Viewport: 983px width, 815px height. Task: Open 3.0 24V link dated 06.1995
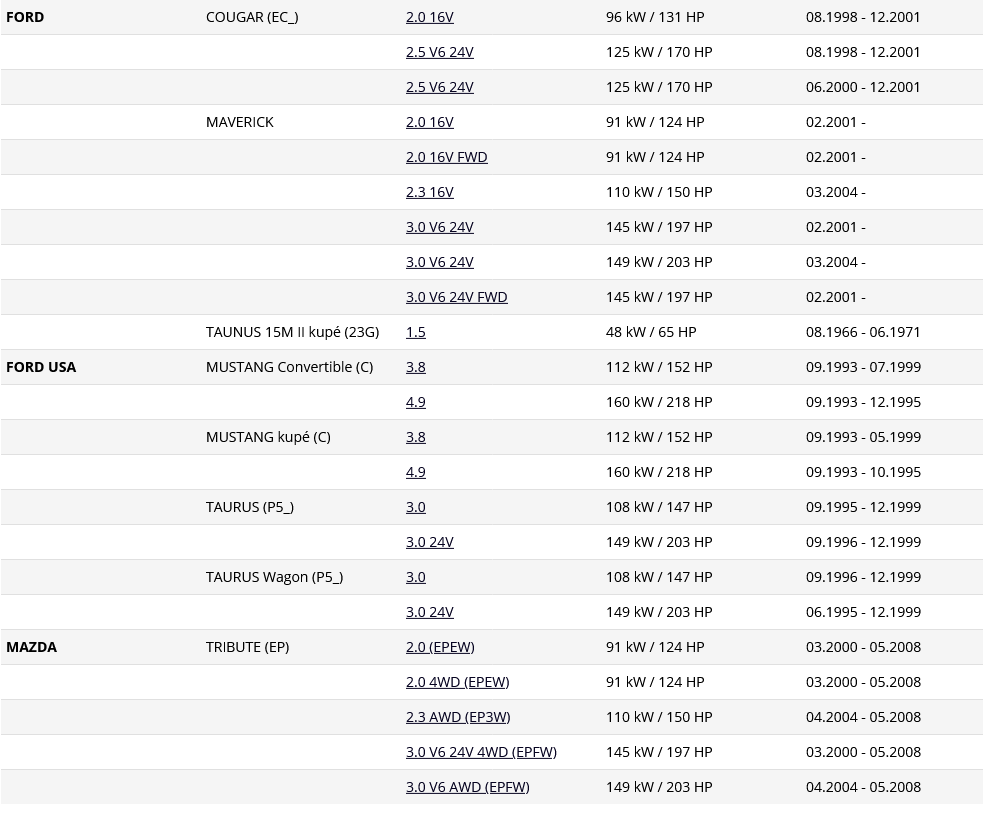[x=429, y=613]
